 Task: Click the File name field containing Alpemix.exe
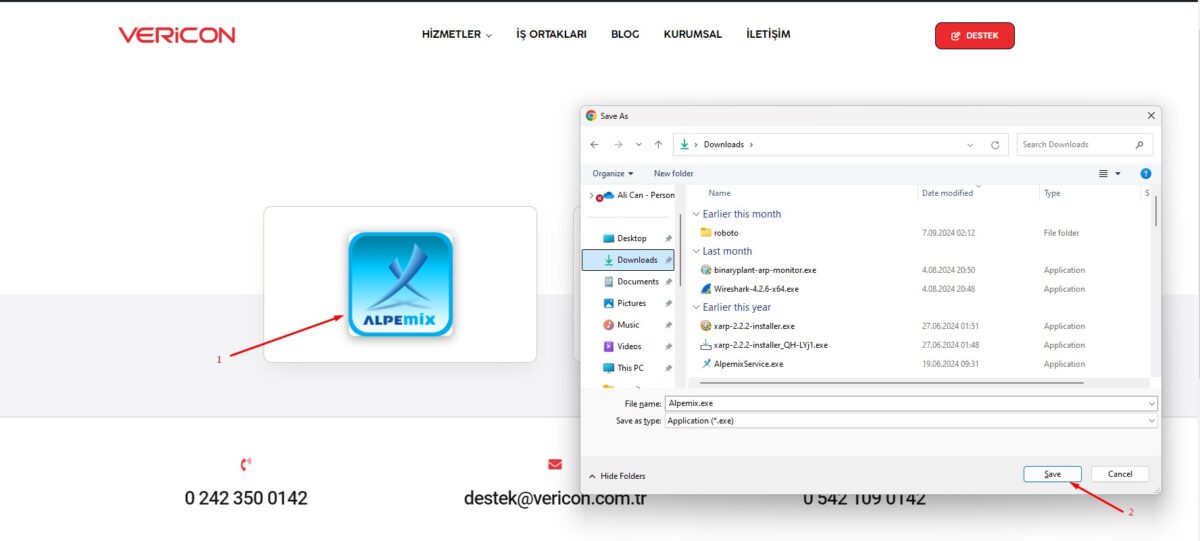(x=911, y=403)
